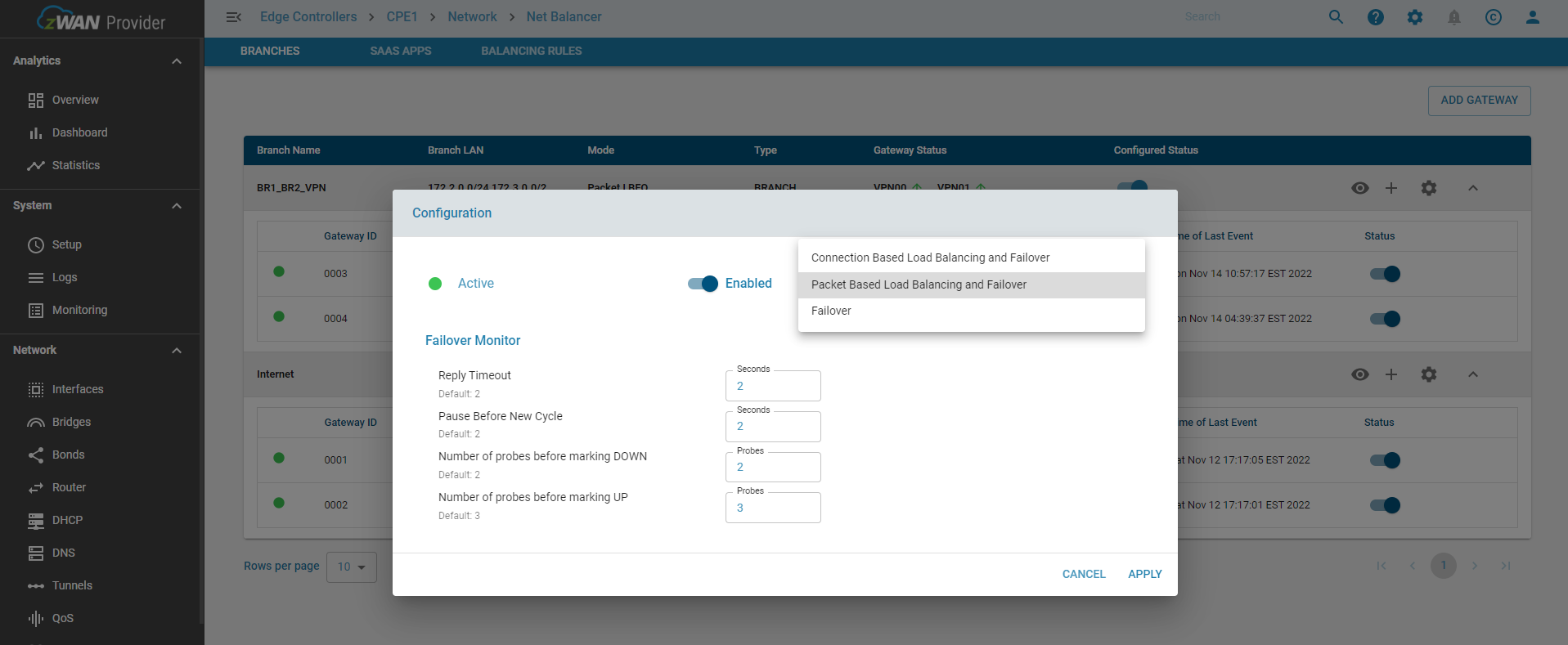
Task: Click eye icon for BR1_BR2_VPN branch
Action: coord(1360,188)
